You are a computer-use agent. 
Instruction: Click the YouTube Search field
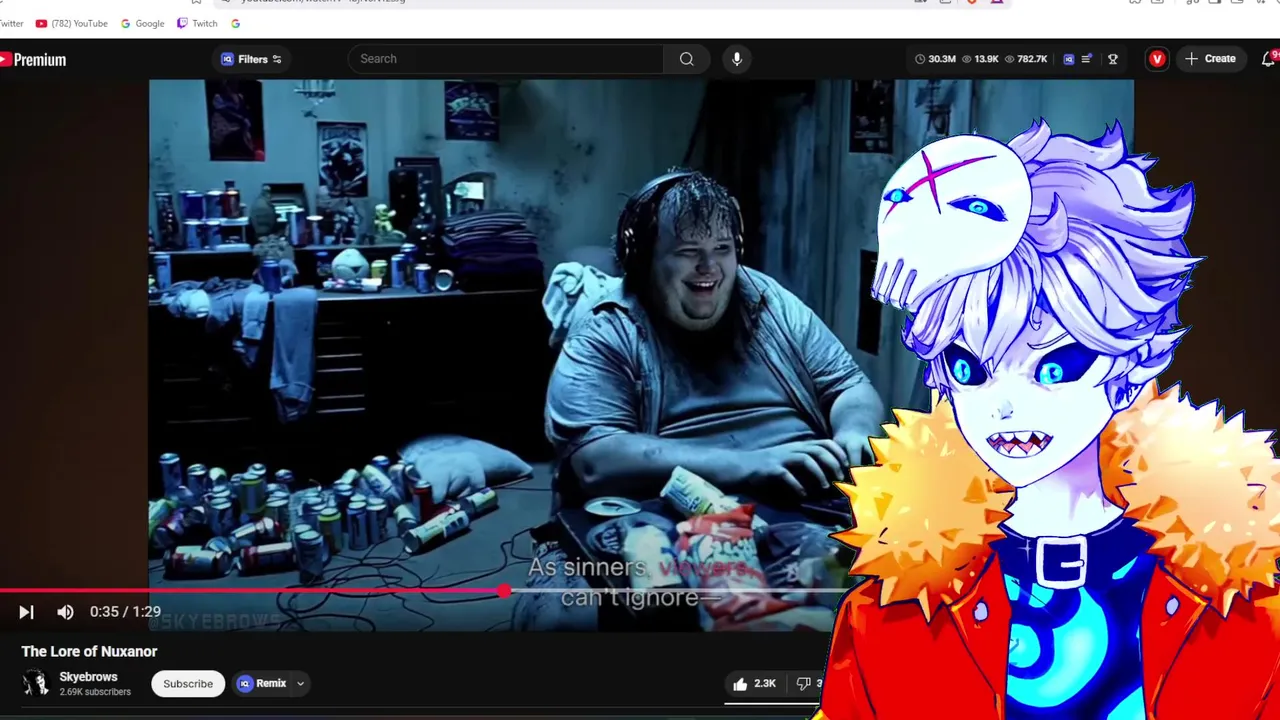coord(506,59)
